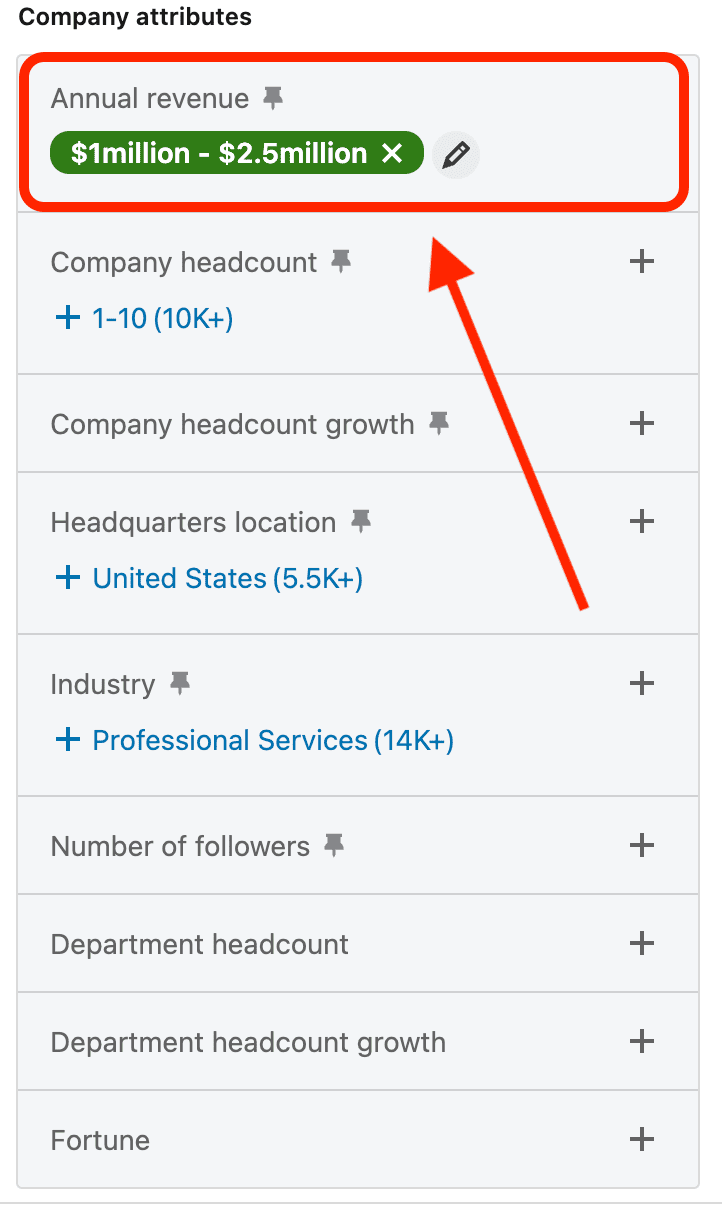This screenshot has width=722, height=1208.
Task: Expand the Number of followers filter
Action: (x=641, y=846)
